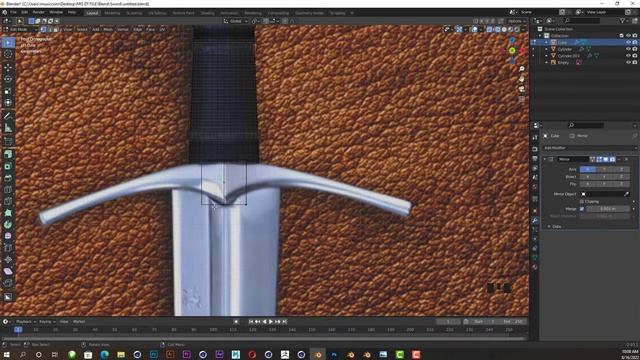This screenshot has width=640, height=360.
Task: Open the Render properties tab icon
Action: pos(535,149)
